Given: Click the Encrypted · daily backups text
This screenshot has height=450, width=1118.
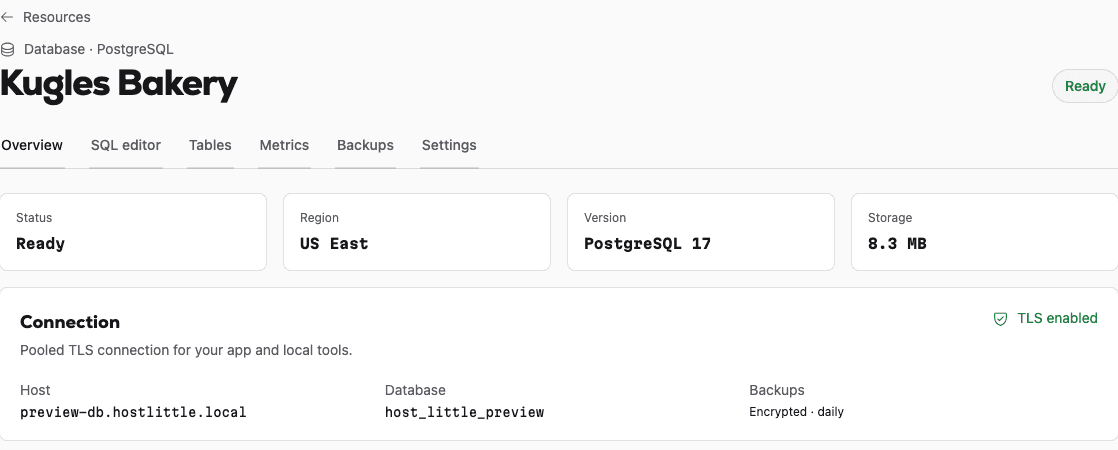Looking at the screenshot, I should (796, 412).
